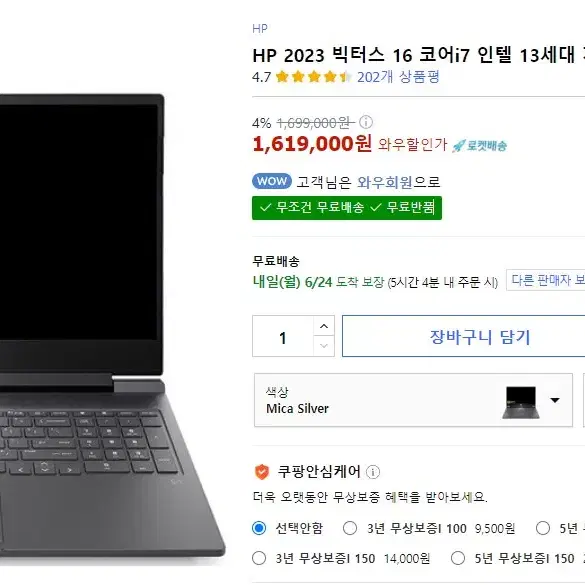The height and width of the screenshot is (585, 585).
Task: Decrease quantity with the down arrow
Action: tap(324, 346)
